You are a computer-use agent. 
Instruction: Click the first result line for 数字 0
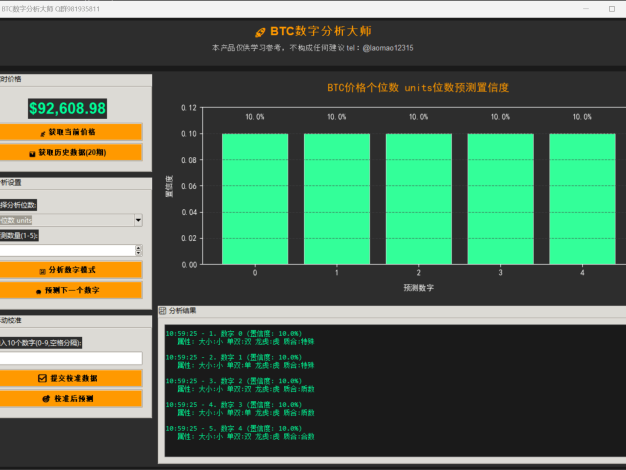click(233, 333)
